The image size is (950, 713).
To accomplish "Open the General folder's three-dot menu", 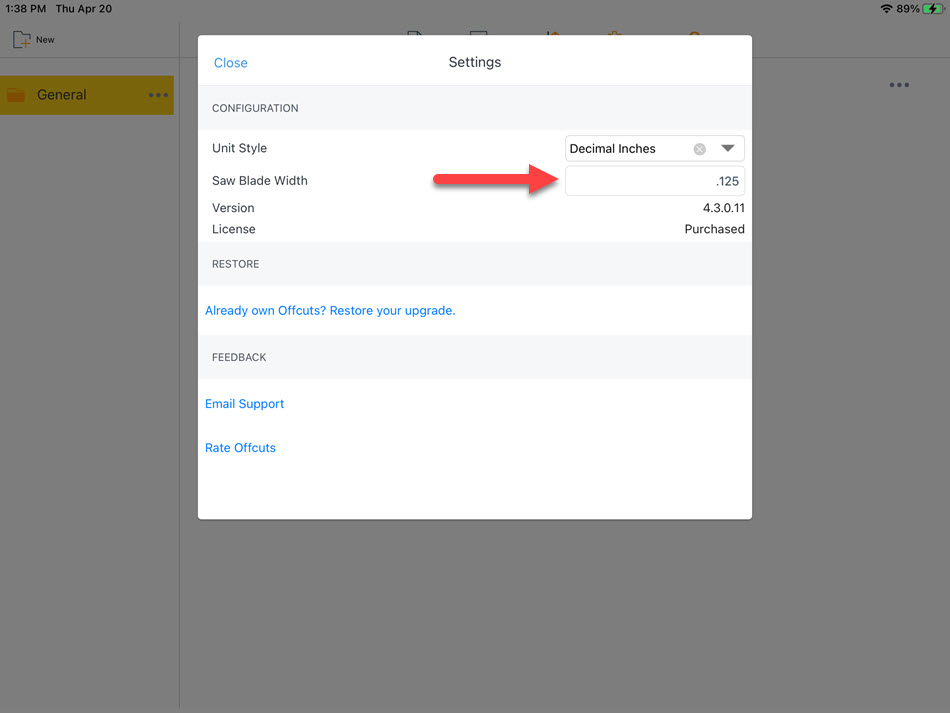I will click(158, 95).
